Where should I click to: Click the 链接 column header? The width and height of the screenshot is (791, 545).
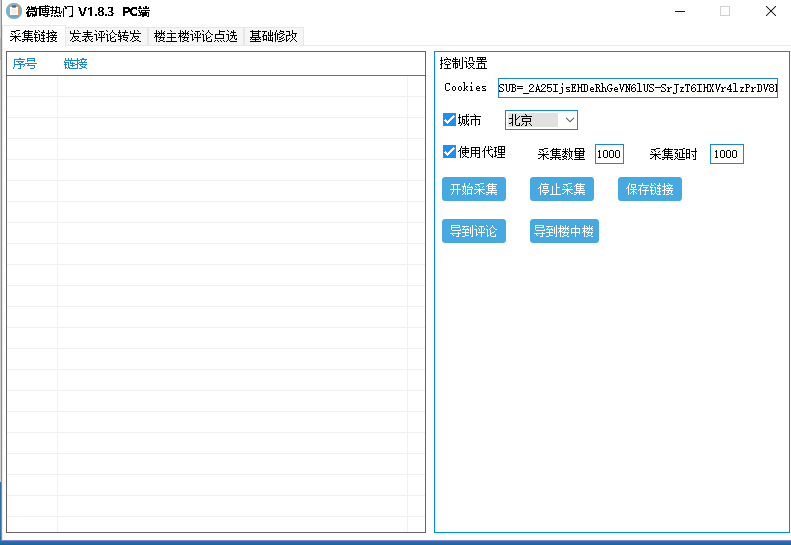(76, 64)
